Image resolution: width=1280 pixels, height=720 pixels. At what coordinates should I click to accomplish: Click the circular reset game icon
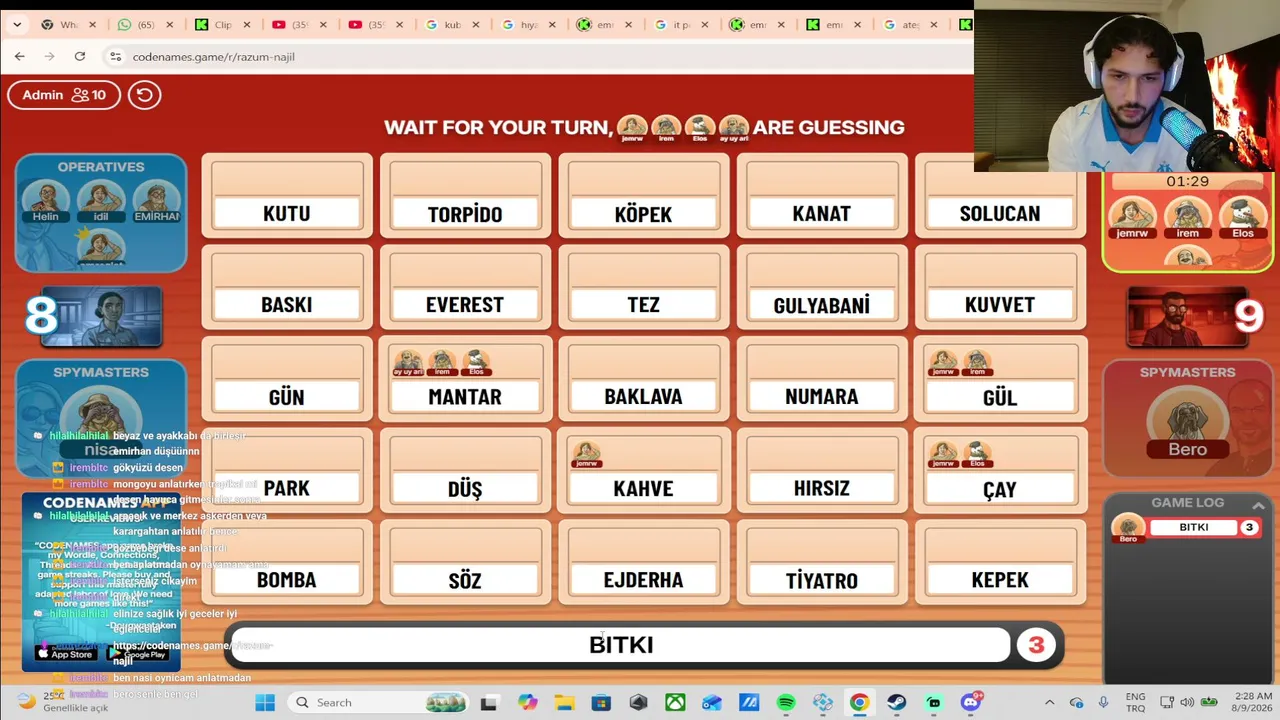(x=144, y=95)
